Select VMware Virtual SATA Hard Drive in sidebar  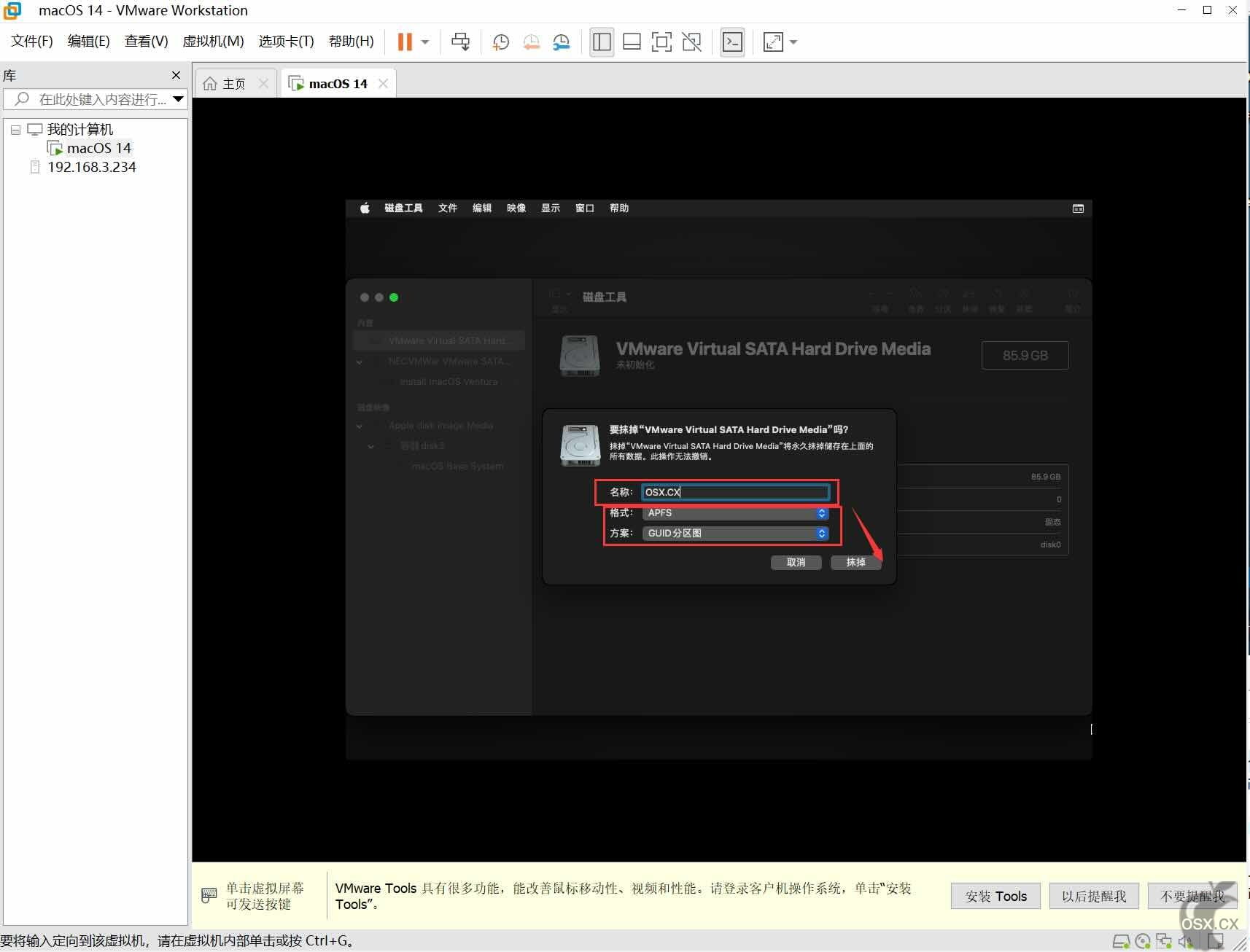pyautogui.click(x=440, y=340)
